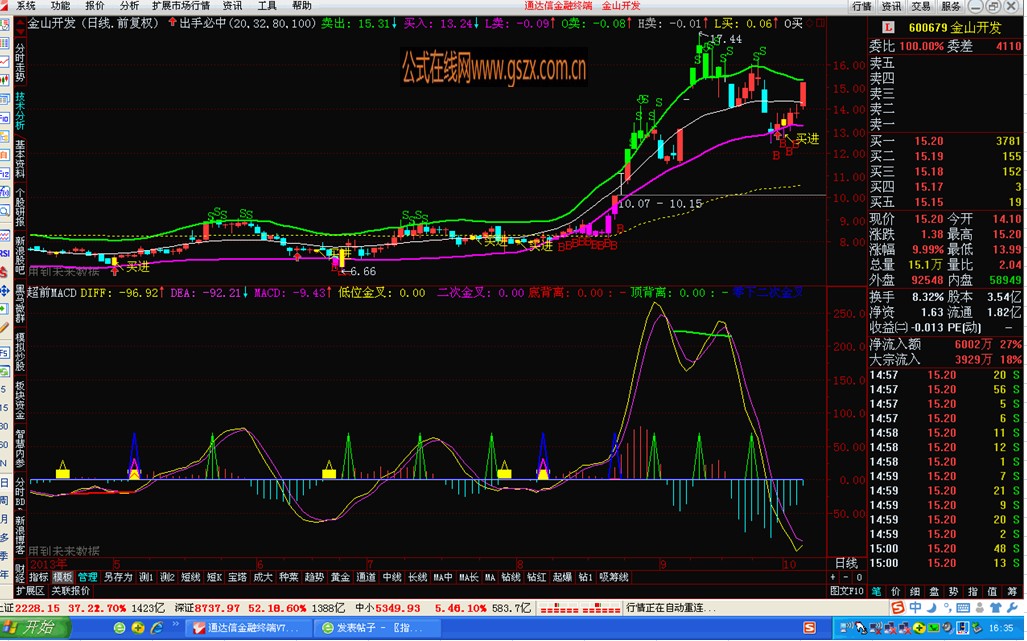Screen dimensions: 1027x641
Task: Click the 交易 button at top right
Action: point(921,6)
